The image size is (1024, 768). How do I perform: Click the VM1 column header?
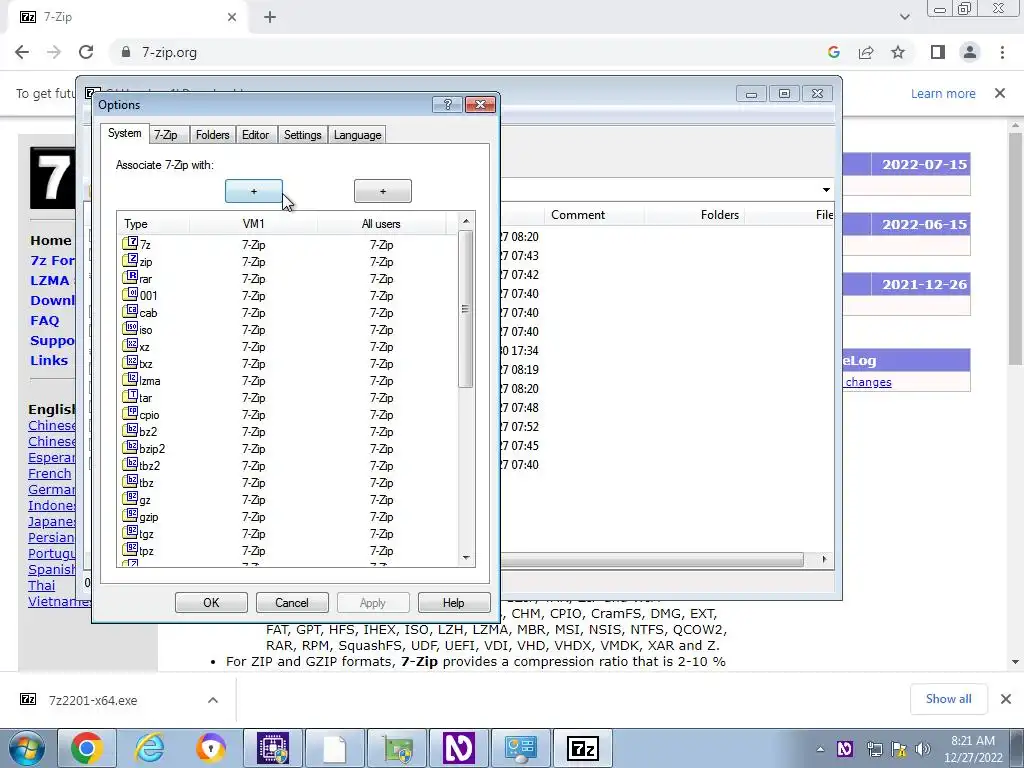(253, 223)
